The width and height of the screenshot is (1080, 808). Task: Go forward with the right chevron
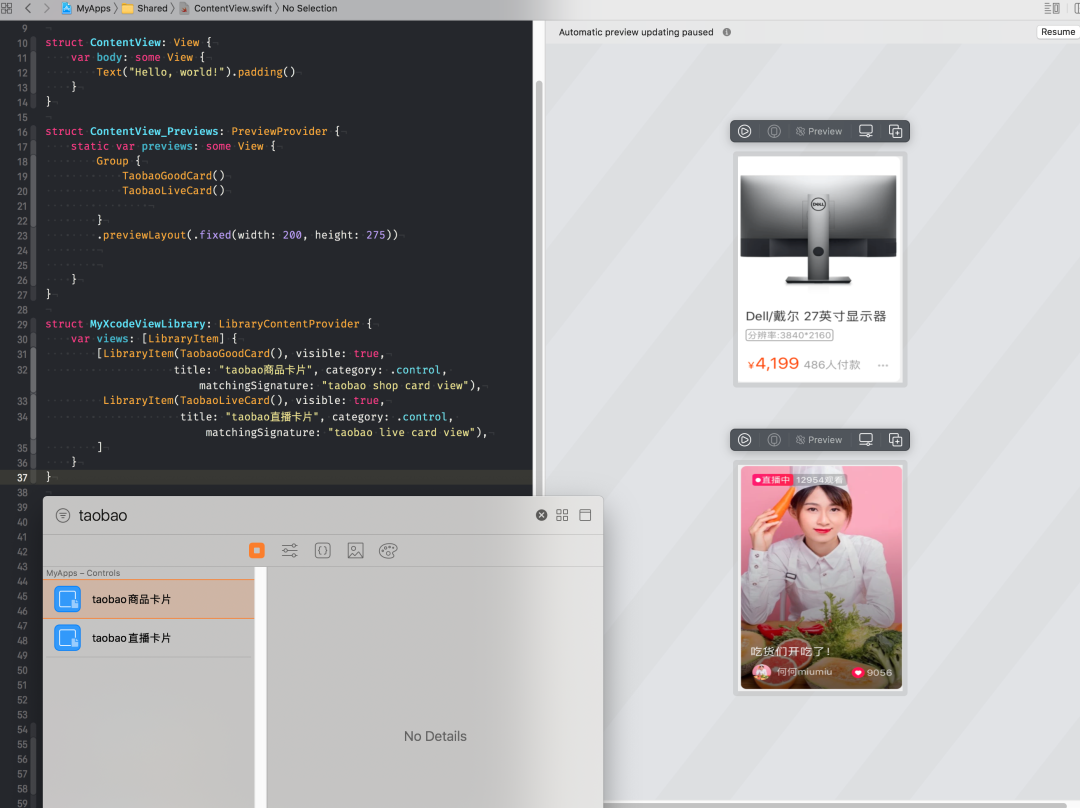point(46,8)
